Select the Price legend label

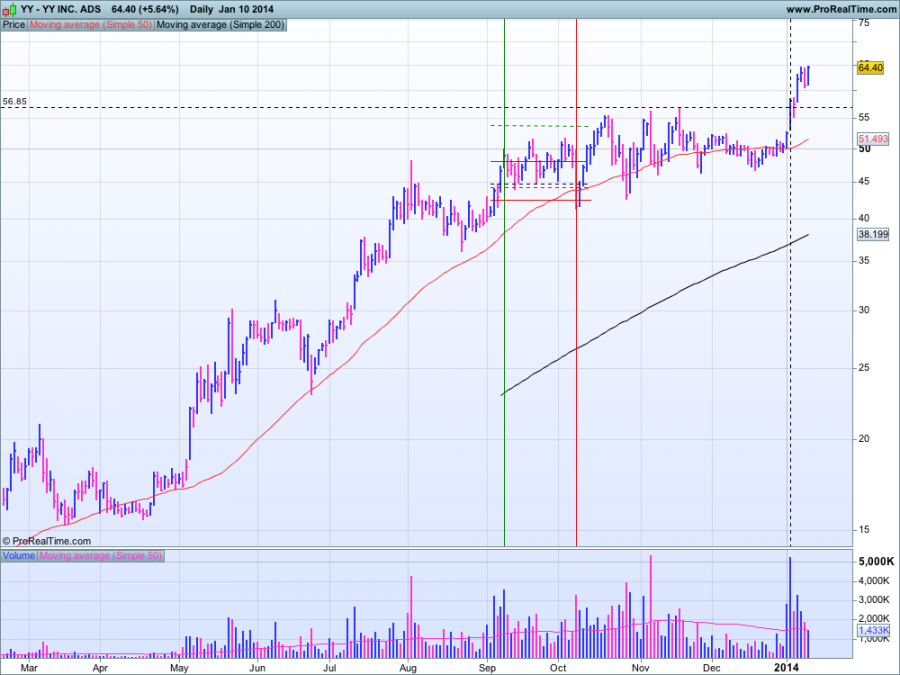coord(14,25)
